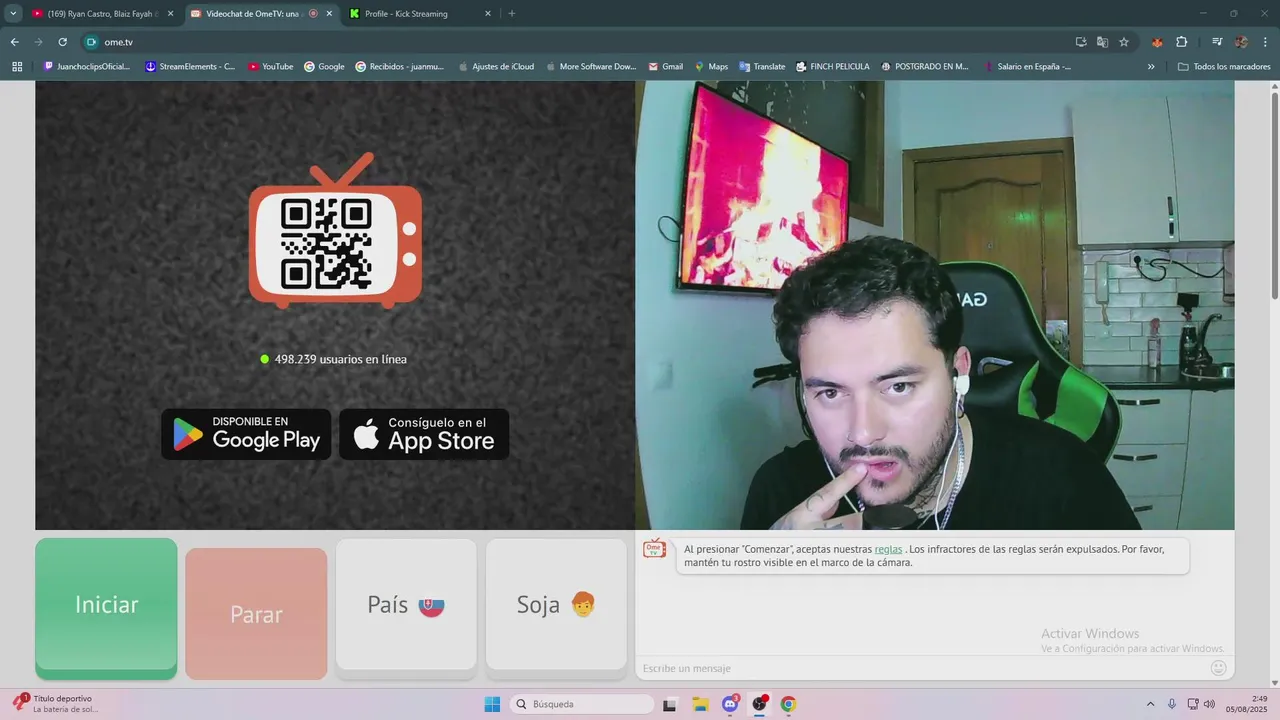Image resolution: width=1280 pixels, height=720 pixels.
Task: Open the Translate bookmark
Action: pos(762,67)
